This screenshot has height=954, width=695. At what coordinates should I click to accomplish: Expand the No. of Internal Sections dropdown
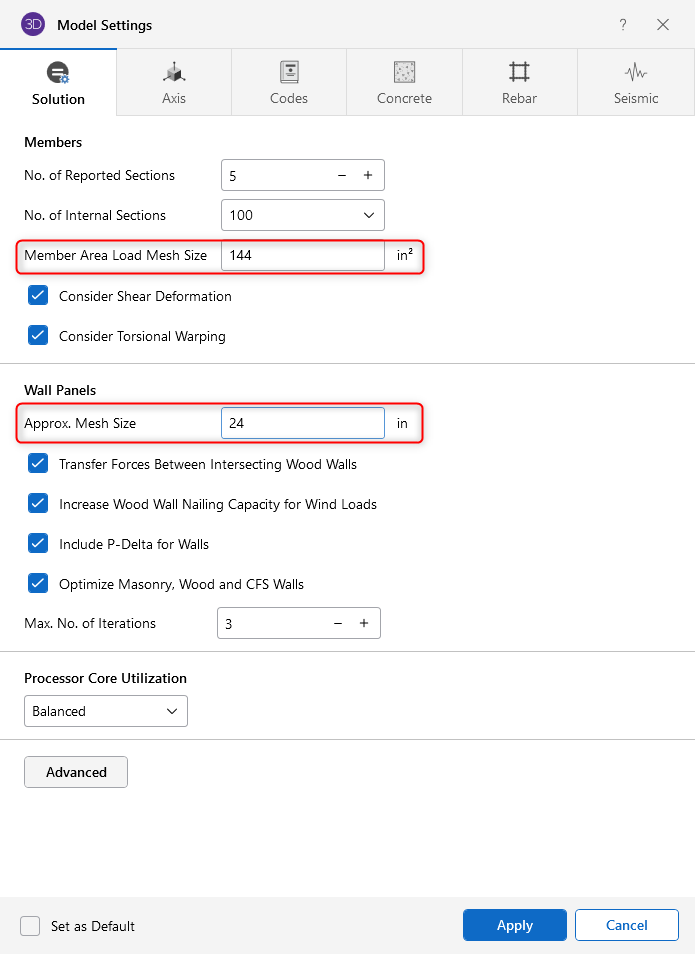302,215
